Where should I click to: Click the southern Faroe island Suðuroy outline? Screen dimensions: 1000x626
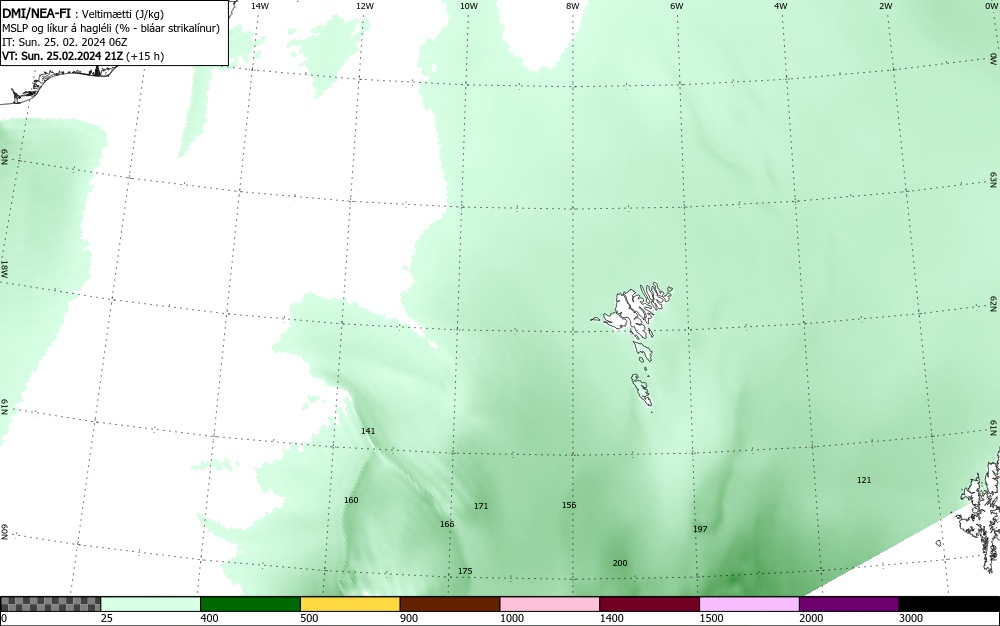click(642, 389)
